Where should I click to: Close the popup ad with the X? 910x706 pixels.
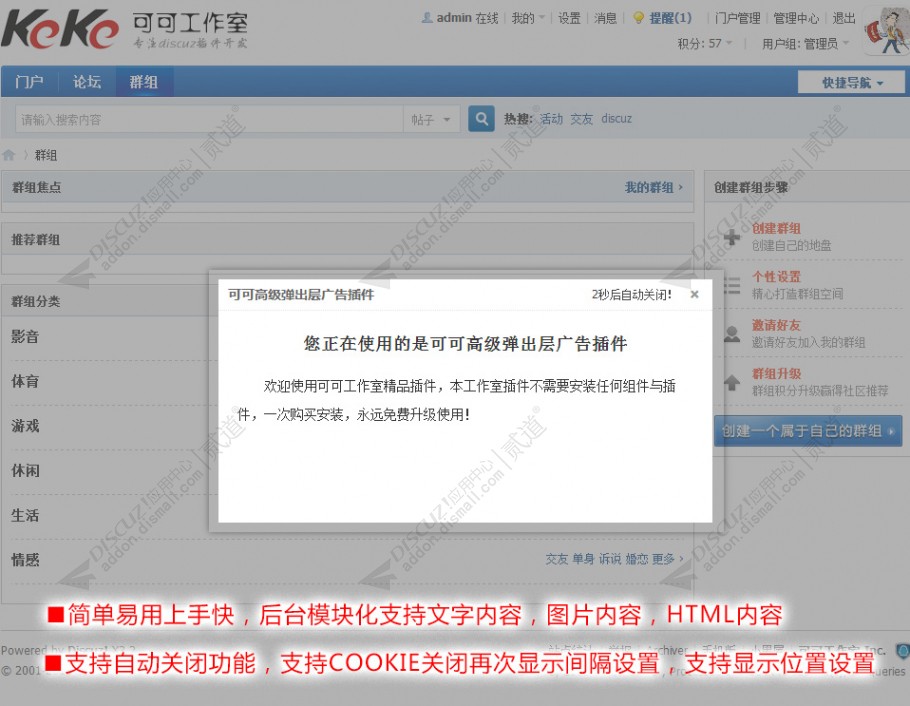click(694, 295)
